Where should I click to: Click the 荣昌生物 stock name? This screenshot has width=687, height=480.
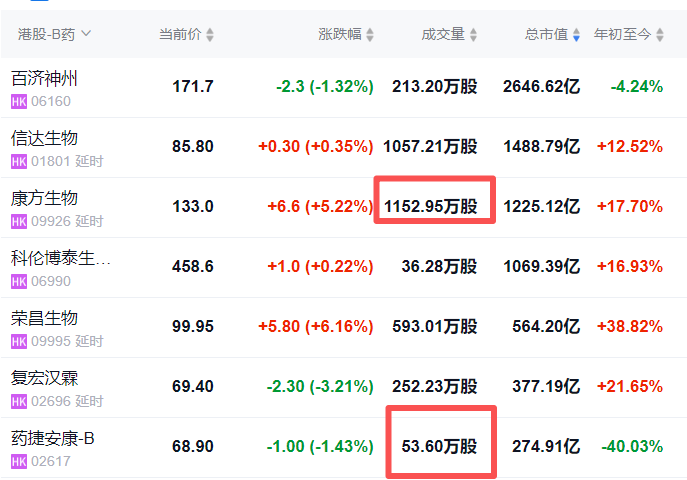click(44, 318)
